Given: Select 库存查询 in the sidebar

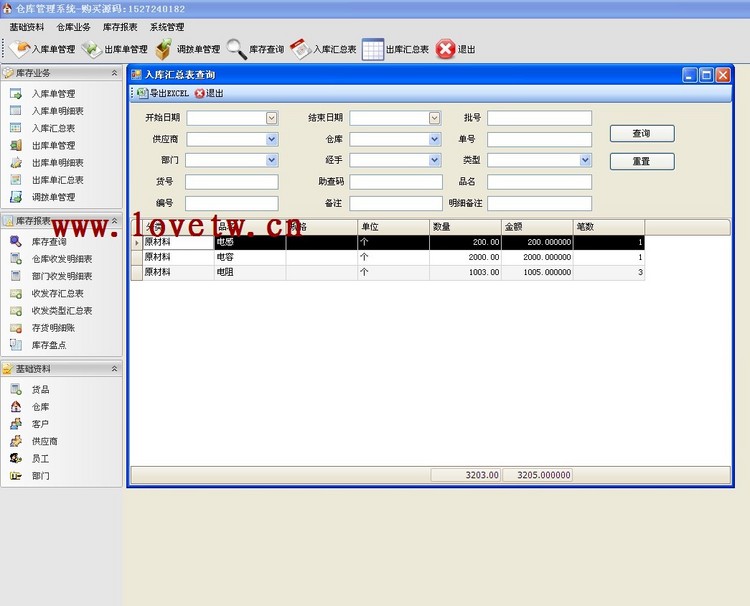Looking at the screenshot, I should point(49,242).
